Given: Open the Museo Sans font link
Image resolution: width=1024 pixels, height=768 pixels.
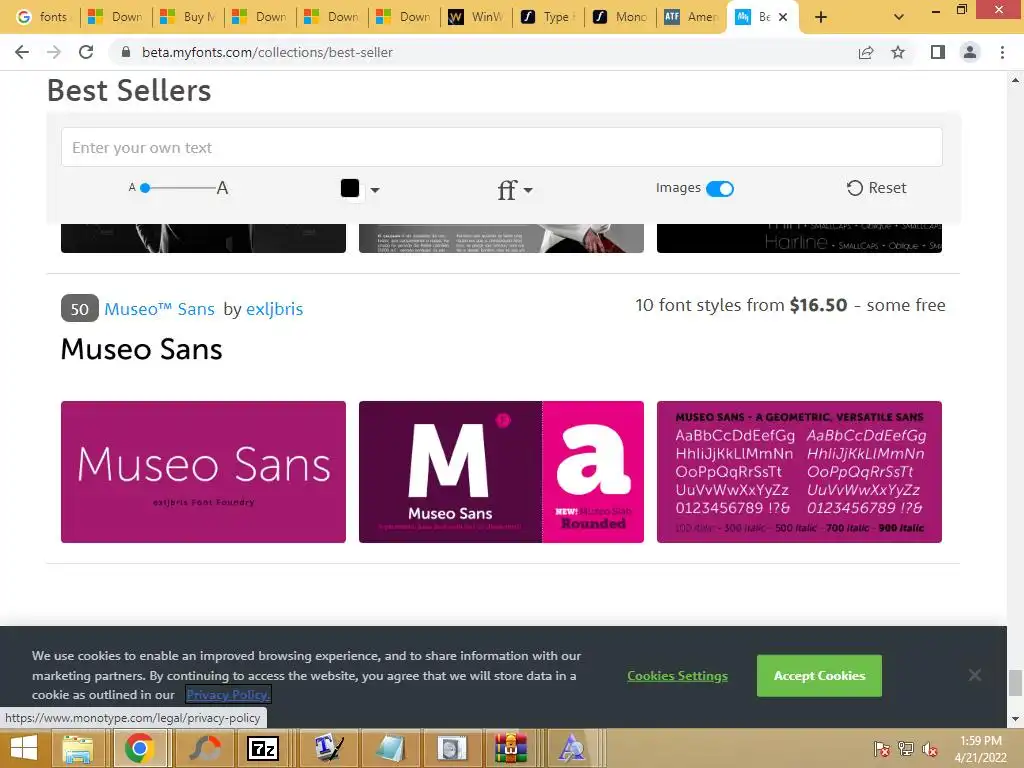Looking at the screenshot, I should tap(159, 309).
